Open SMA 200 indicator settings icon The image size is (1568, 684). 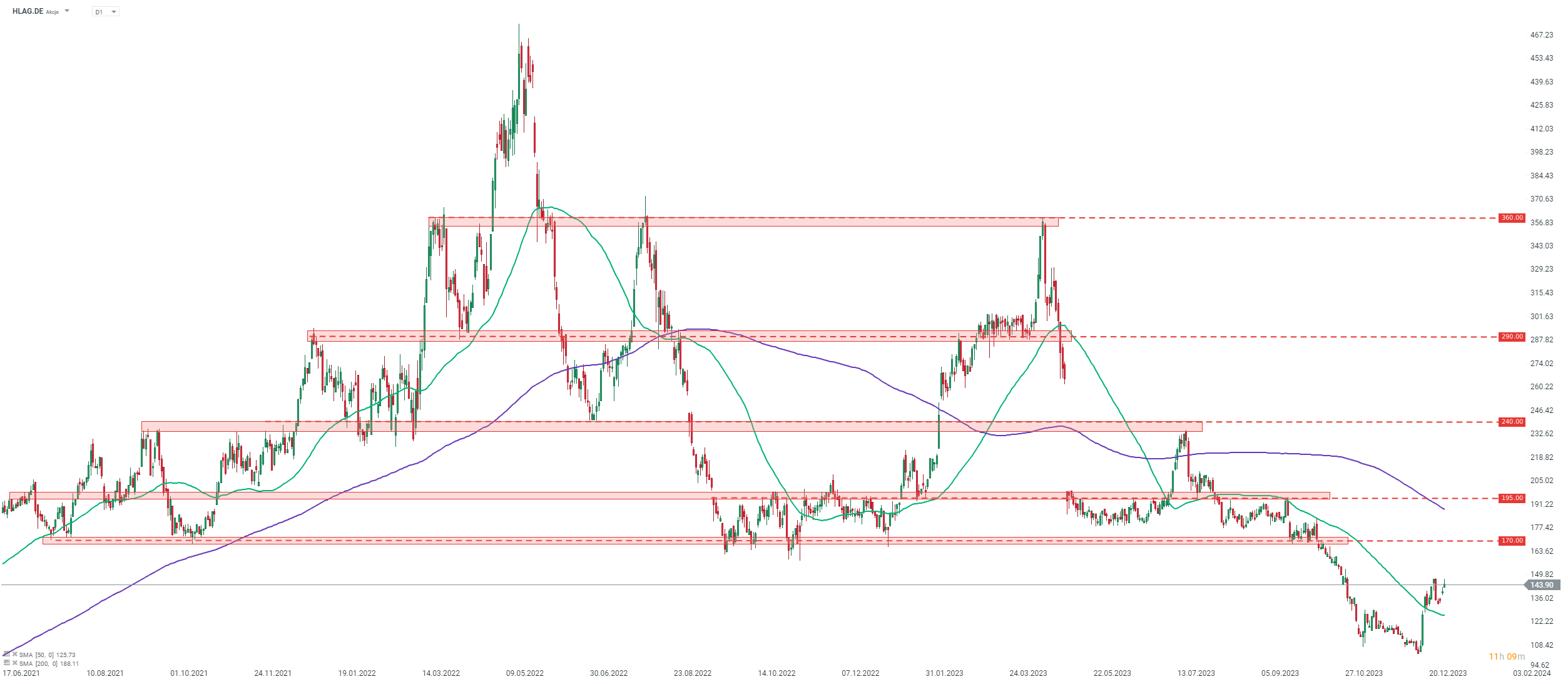[x=7, y=663]
